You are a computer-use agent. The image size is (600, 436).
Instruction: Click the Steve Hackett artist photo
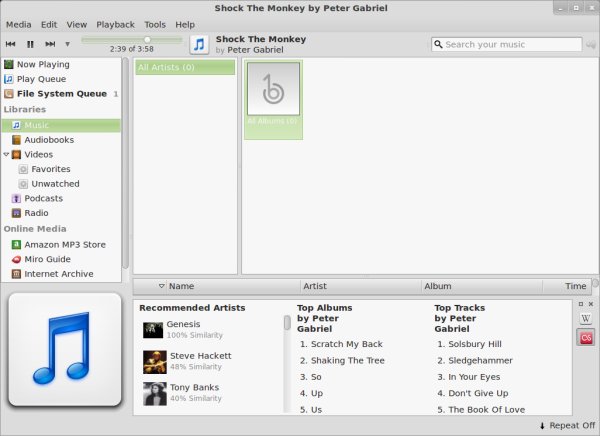pyautogui.click(x=155, y=362)
